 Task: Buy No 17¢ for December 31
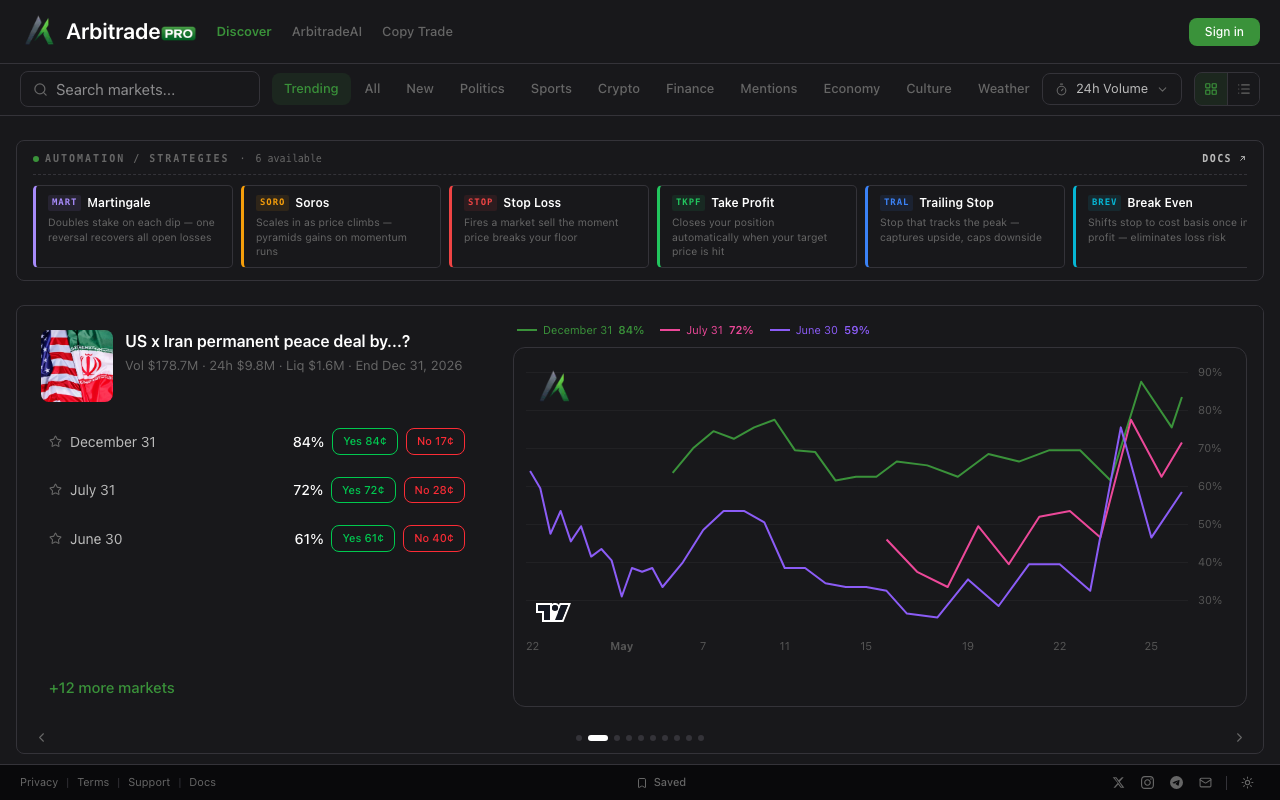point(435,441)
